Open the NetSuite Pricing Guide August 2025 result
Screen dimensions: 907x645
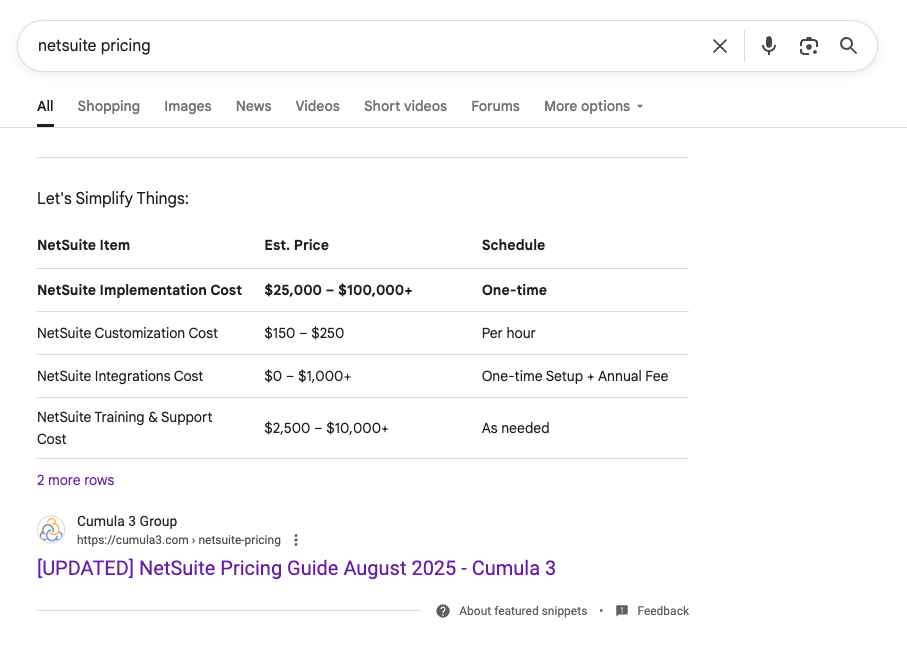(295, 568)
